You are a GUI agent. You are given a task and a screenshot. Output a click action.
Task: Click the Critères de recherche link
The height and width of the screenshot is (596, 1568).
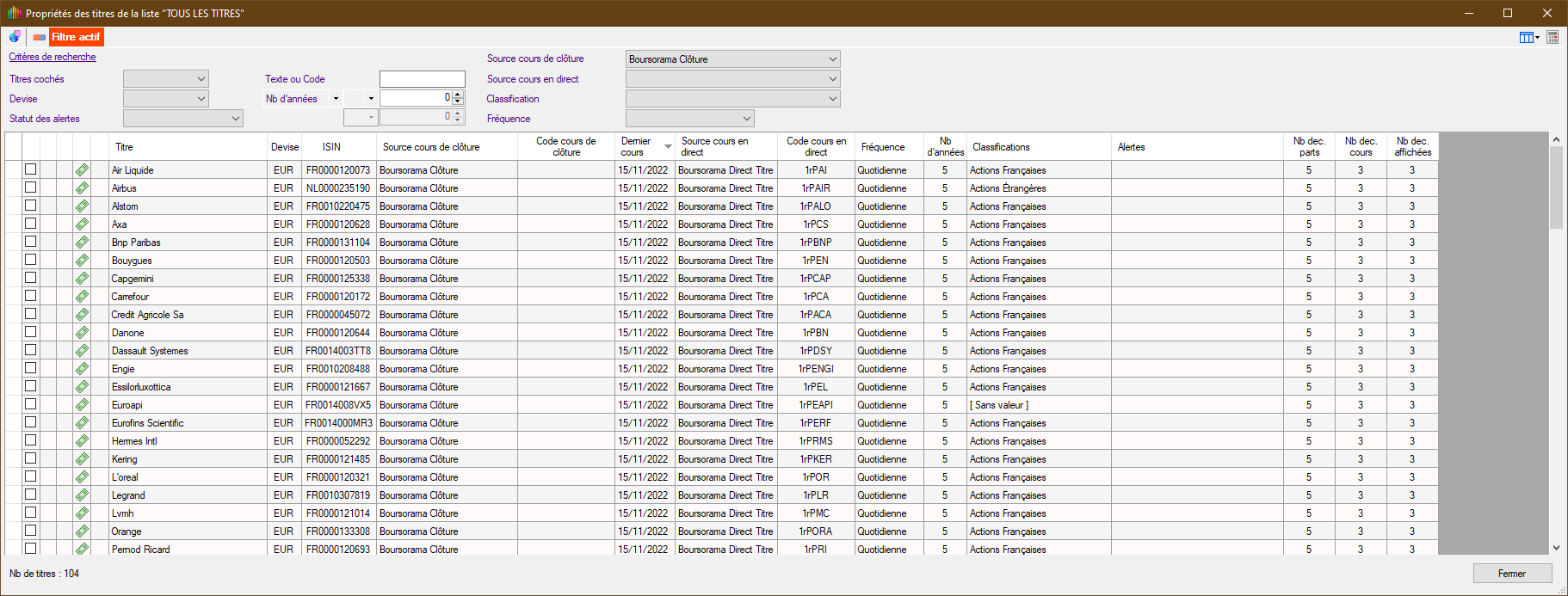(52, 57)
